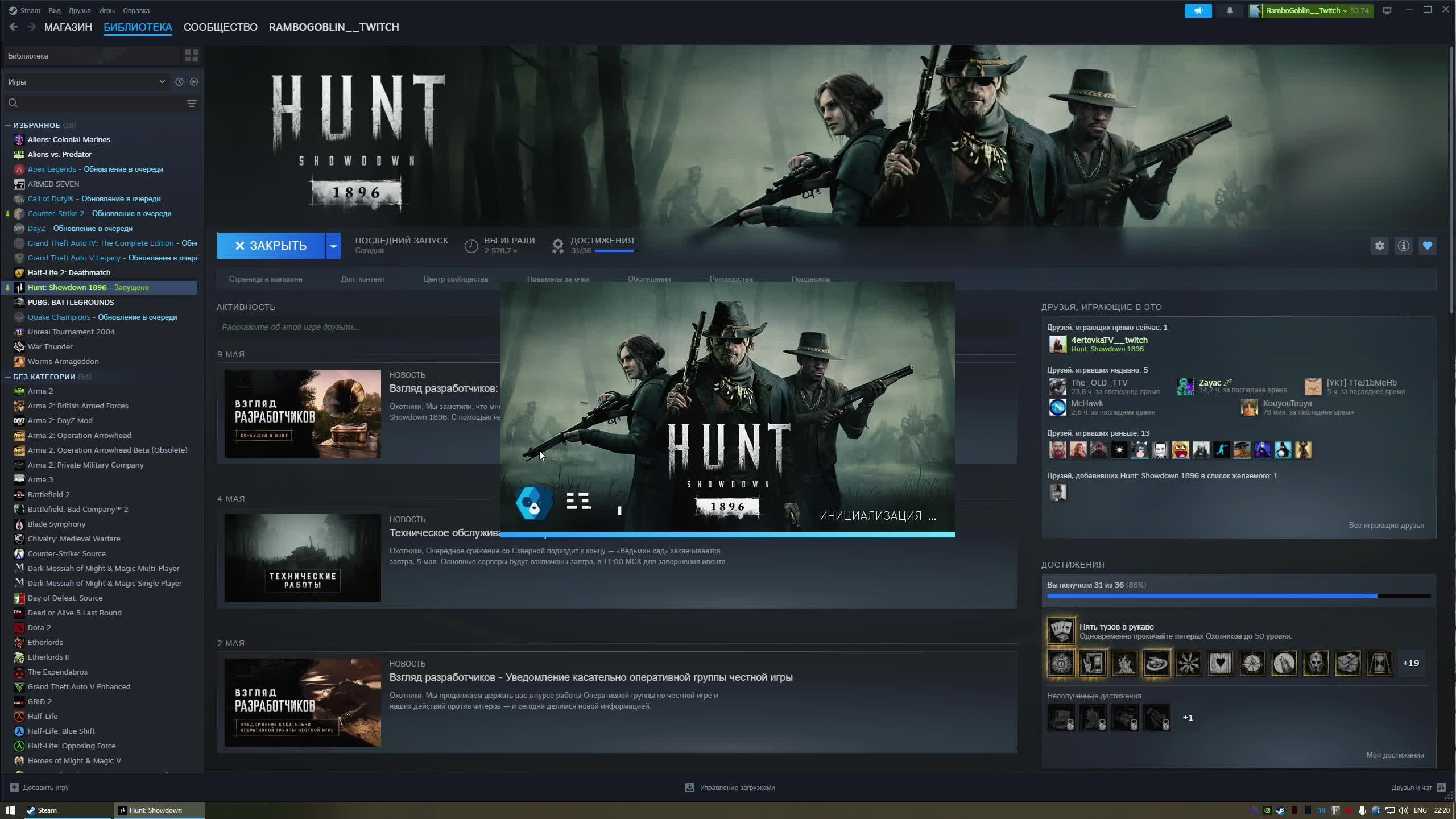The height and width of the screenshot is (819, 1456).
Task: Go to МАГАЗИН tab
Action: point(68,27)
